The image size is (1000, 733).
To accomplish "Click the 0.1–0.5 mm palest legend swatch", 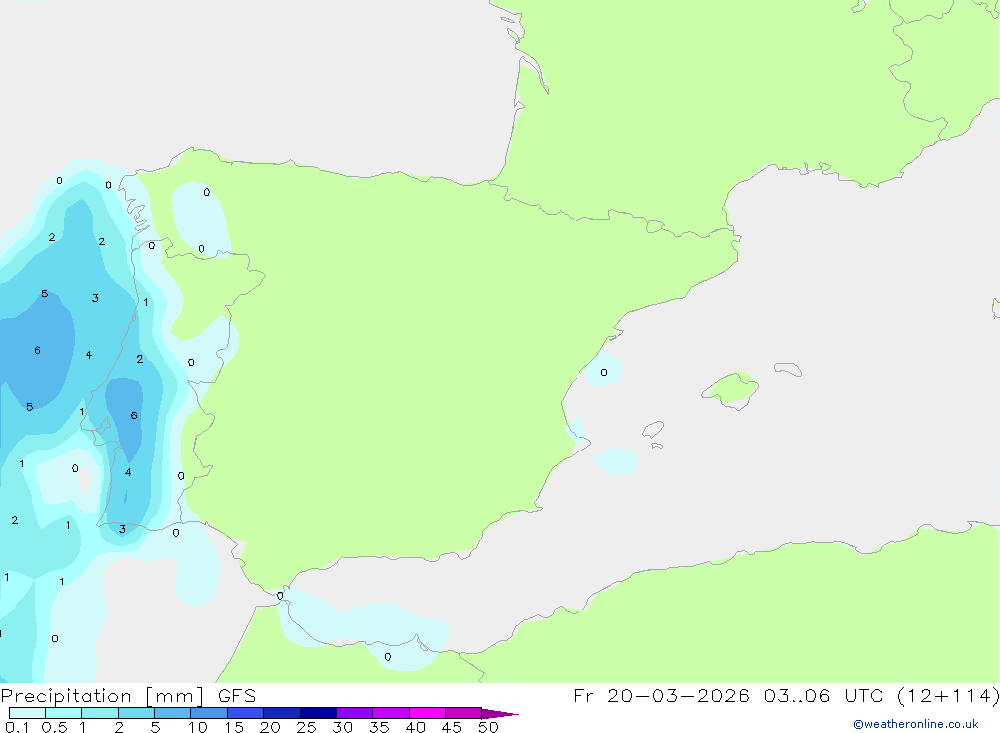I will 27,713.
